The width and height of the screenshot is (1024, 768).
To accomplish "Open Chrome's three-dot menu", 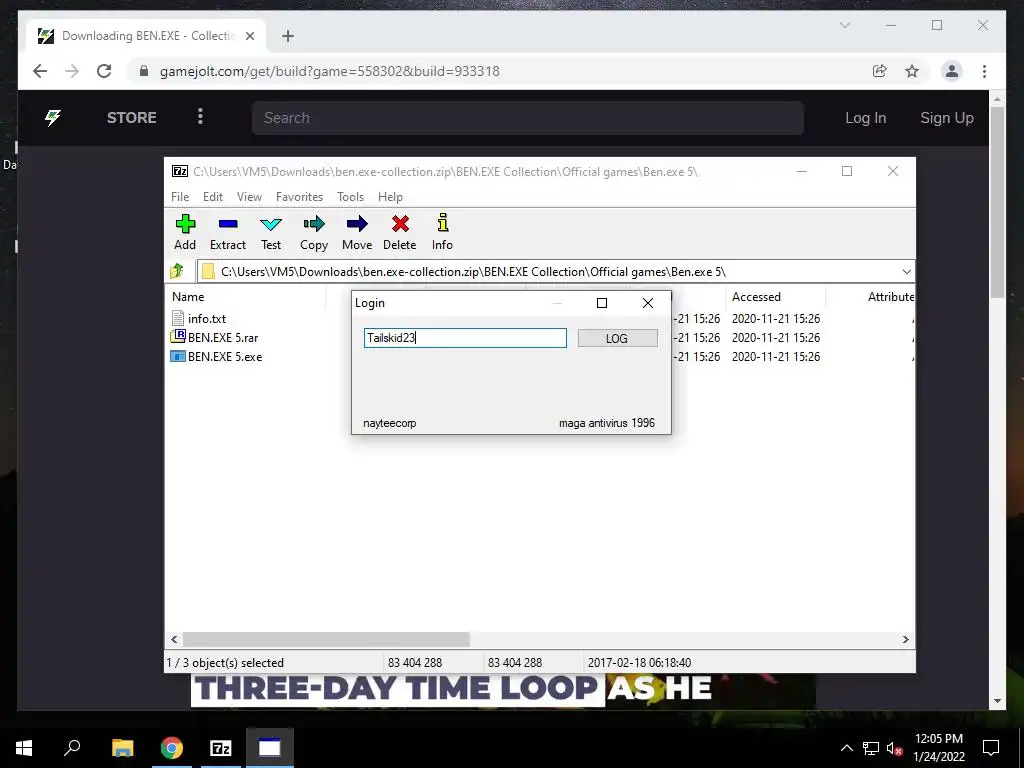I will pos(984,71).
